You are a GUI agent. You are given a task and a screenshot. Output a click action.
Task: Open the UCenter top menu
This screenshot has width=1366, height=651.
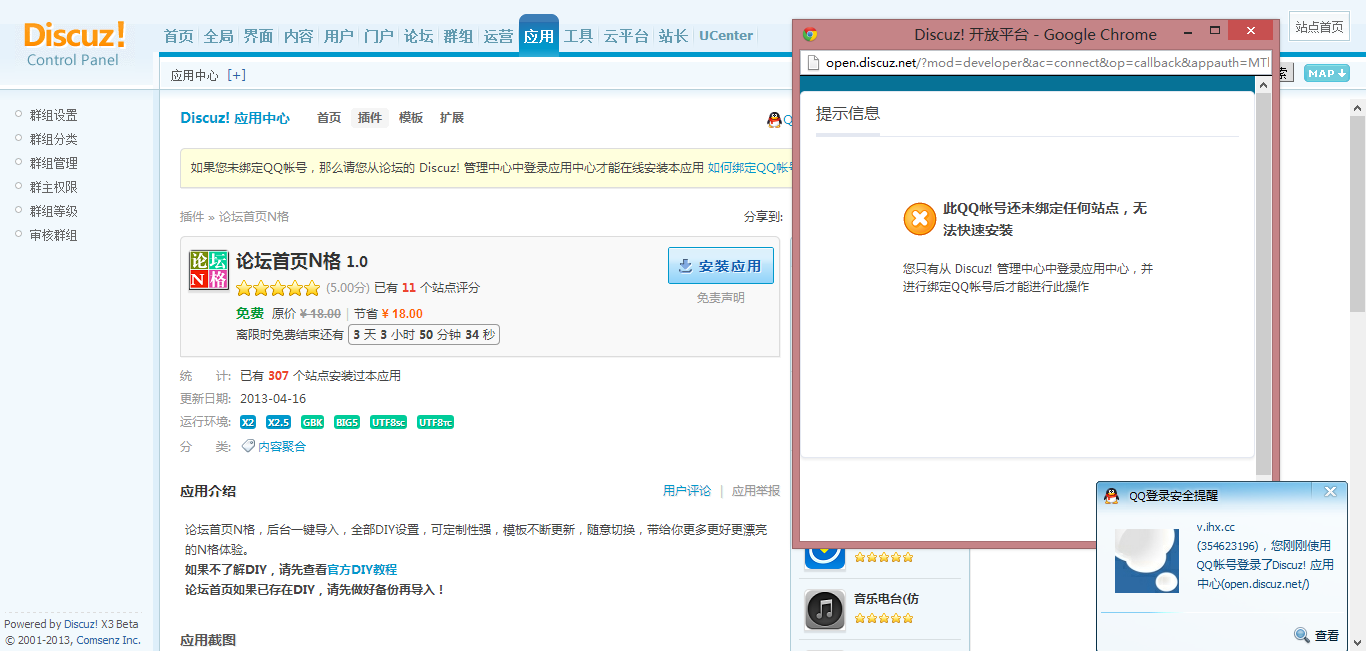click(726, 36)
